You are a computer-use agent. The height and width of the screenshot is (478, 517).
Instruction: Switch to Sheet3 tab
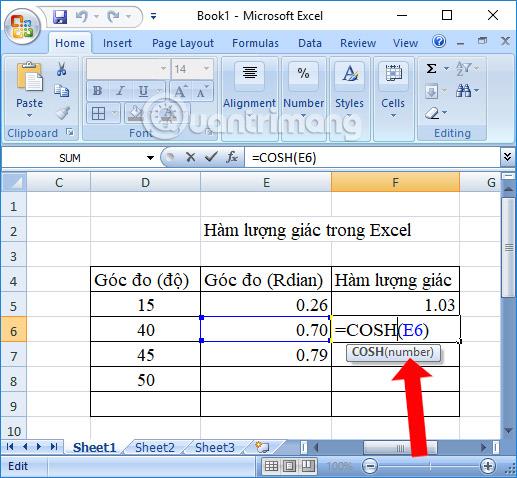click(x=215, y=447)
